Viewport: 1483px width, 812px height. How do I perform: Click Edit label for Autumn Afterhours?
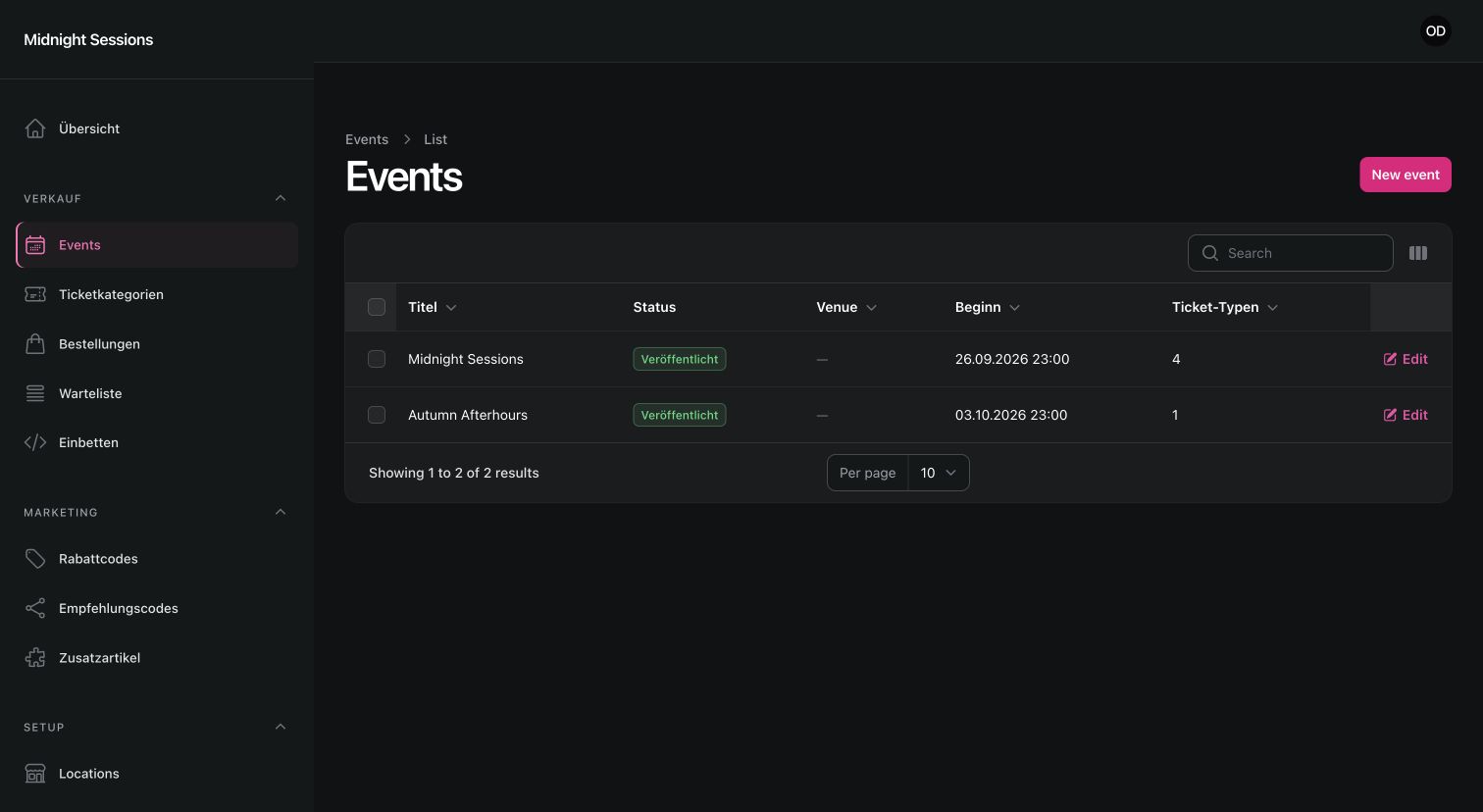(x=1414, y=415)
